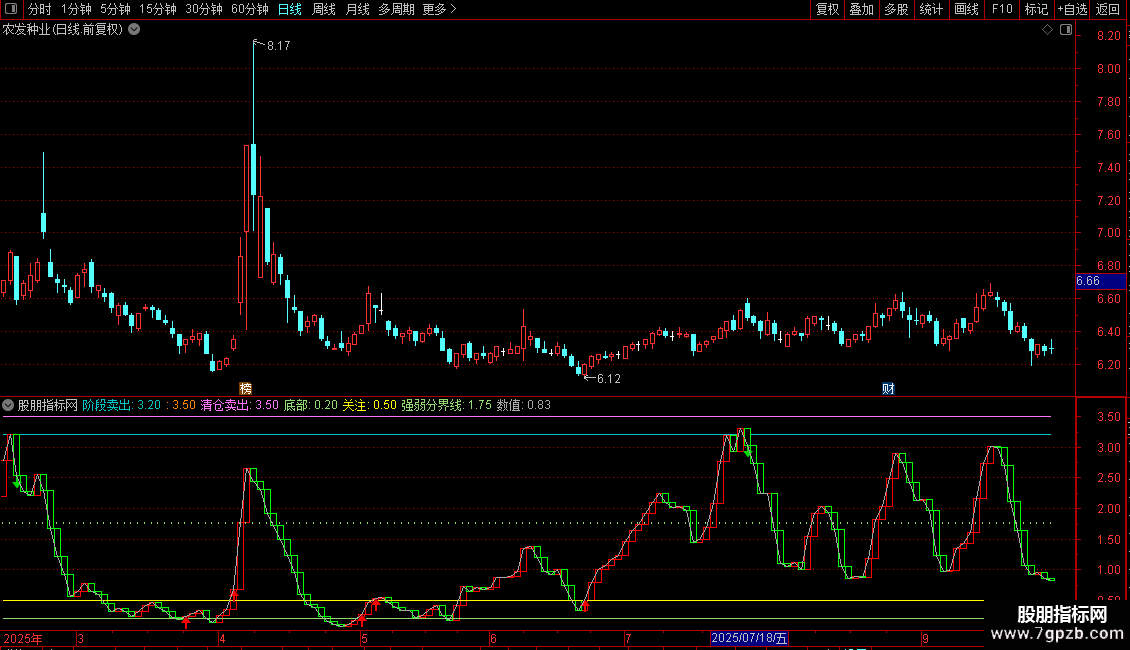The width and height of the screenshot is (1130, 650).
Task: Expand the 更多 periods menu
Action: point(439,9)
